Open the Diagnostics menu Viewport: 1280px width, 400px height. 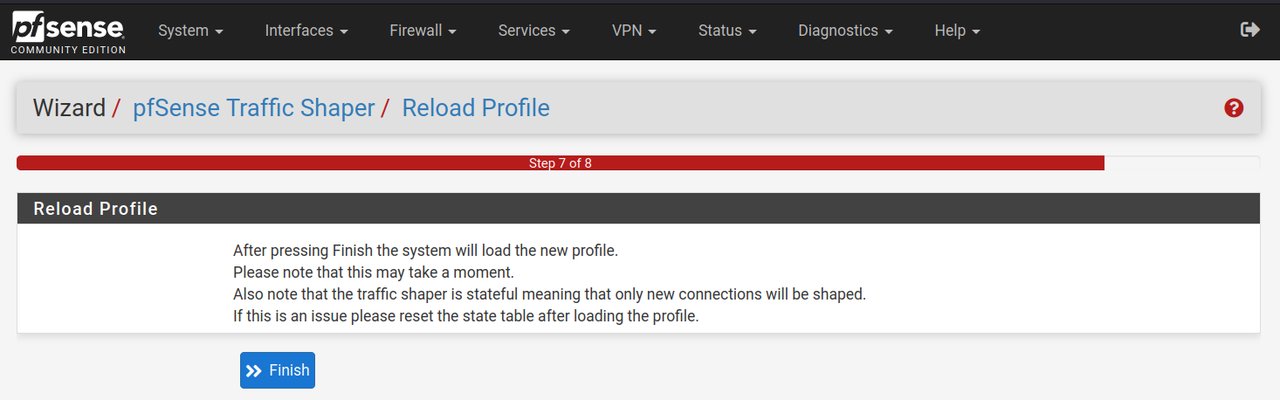(x=845, y=30)
